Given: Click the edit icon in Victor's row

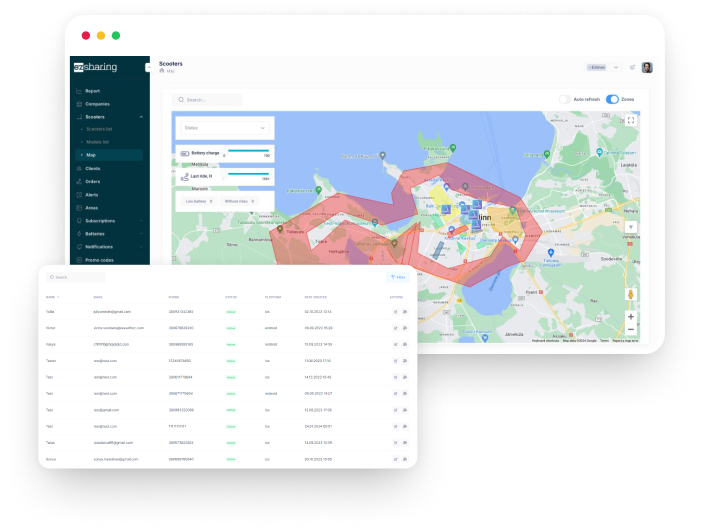Looking at the screenshot, I should click(395, 328).
